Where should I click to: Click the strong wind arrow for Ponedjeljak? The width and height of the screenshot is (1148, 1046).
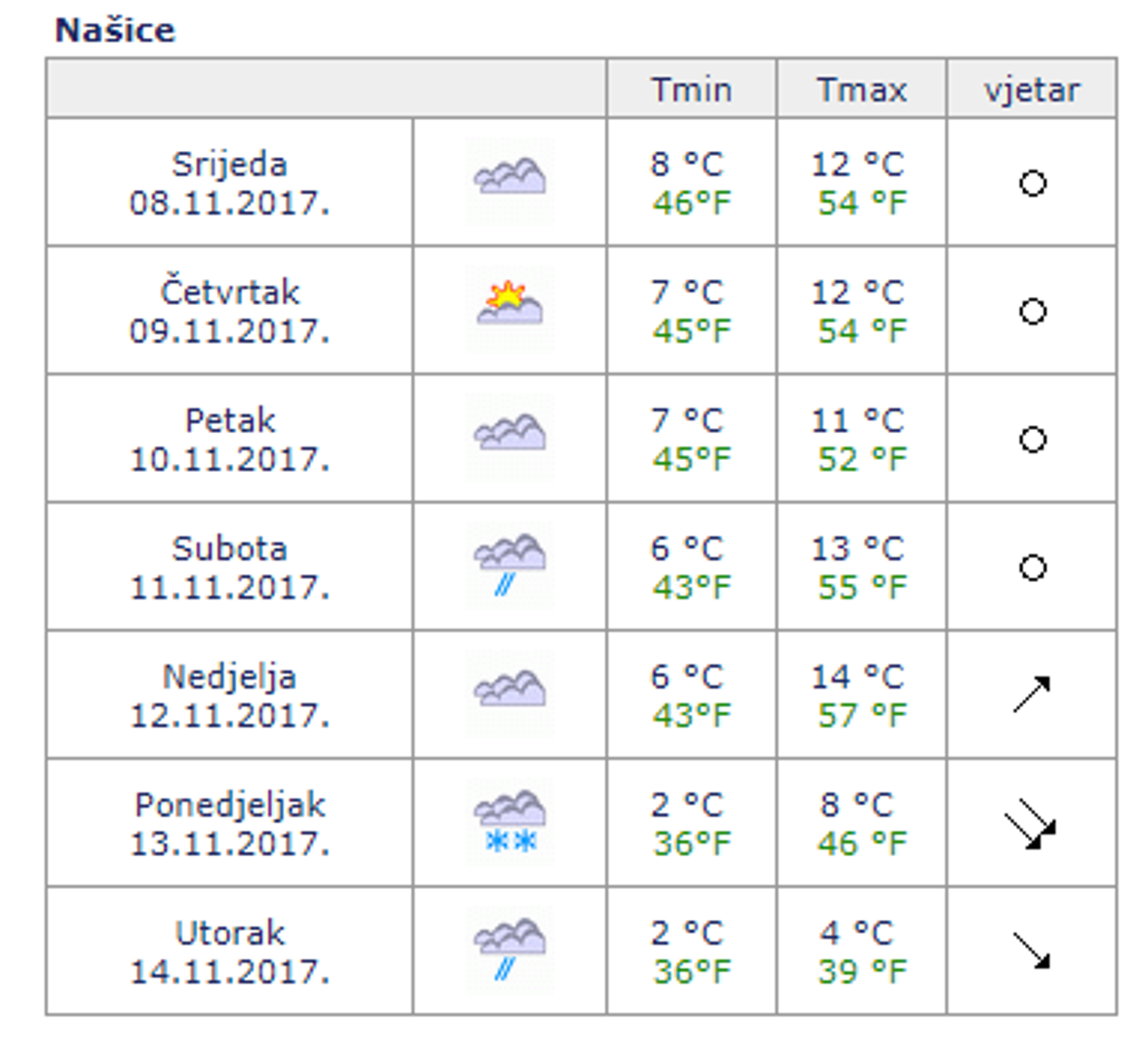pyautogui.click(x=1031, y=823)
